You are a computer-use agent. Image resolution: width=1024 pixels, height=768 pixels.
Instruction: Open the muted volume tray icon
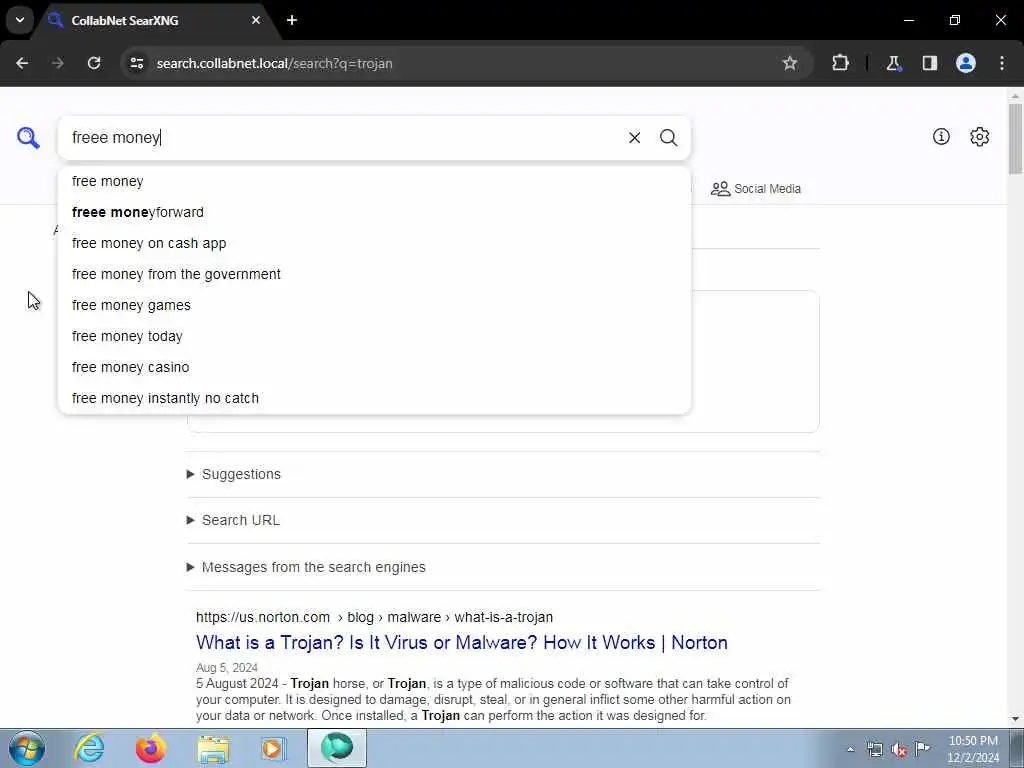click(x=899, y=750)
